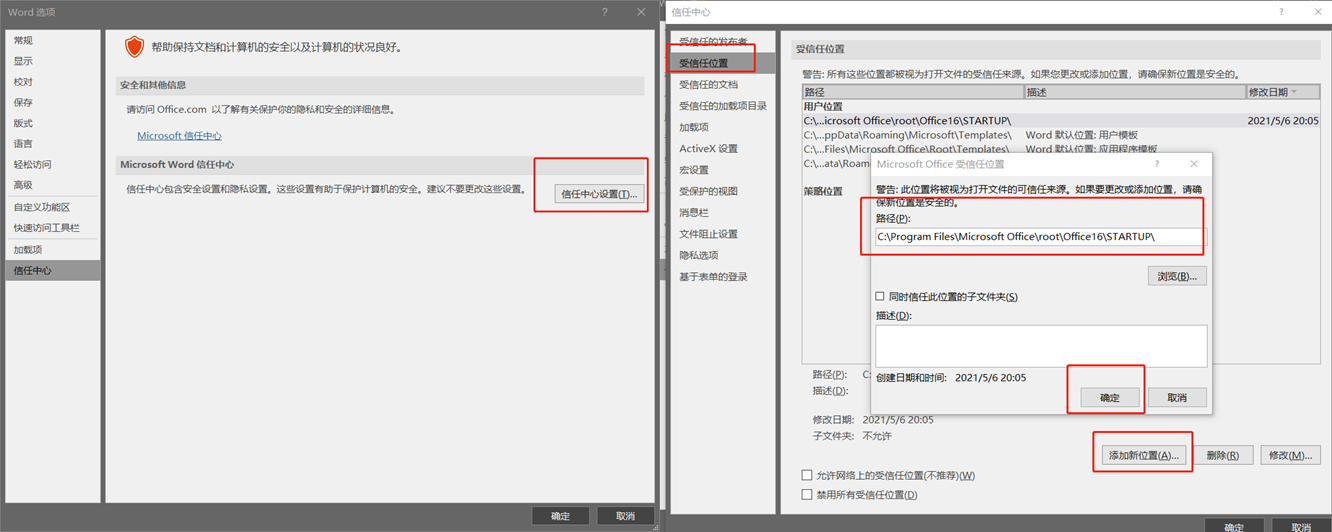Select 信任中心 in Word Options sidebar
Image resolution: width=1332 pixels, height=532 pixels.
[x=53, y=271]
